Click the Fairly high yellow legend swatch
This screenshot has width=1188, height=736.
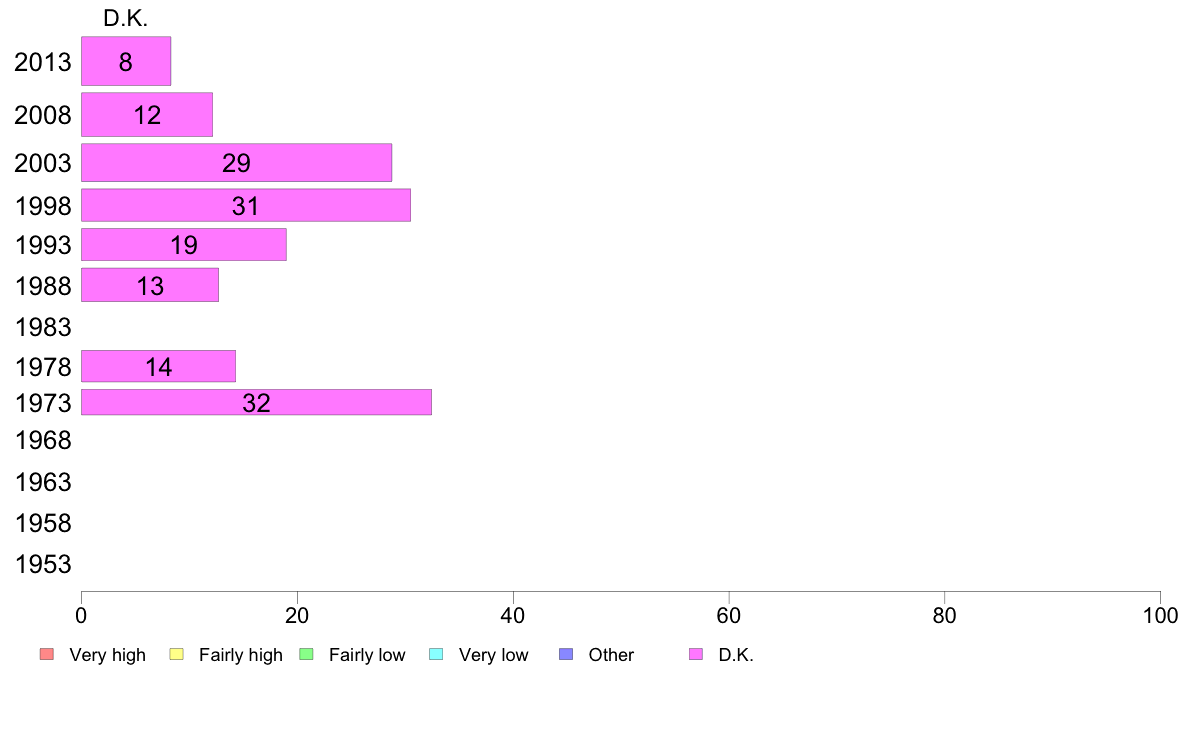(x=177, y=654)
